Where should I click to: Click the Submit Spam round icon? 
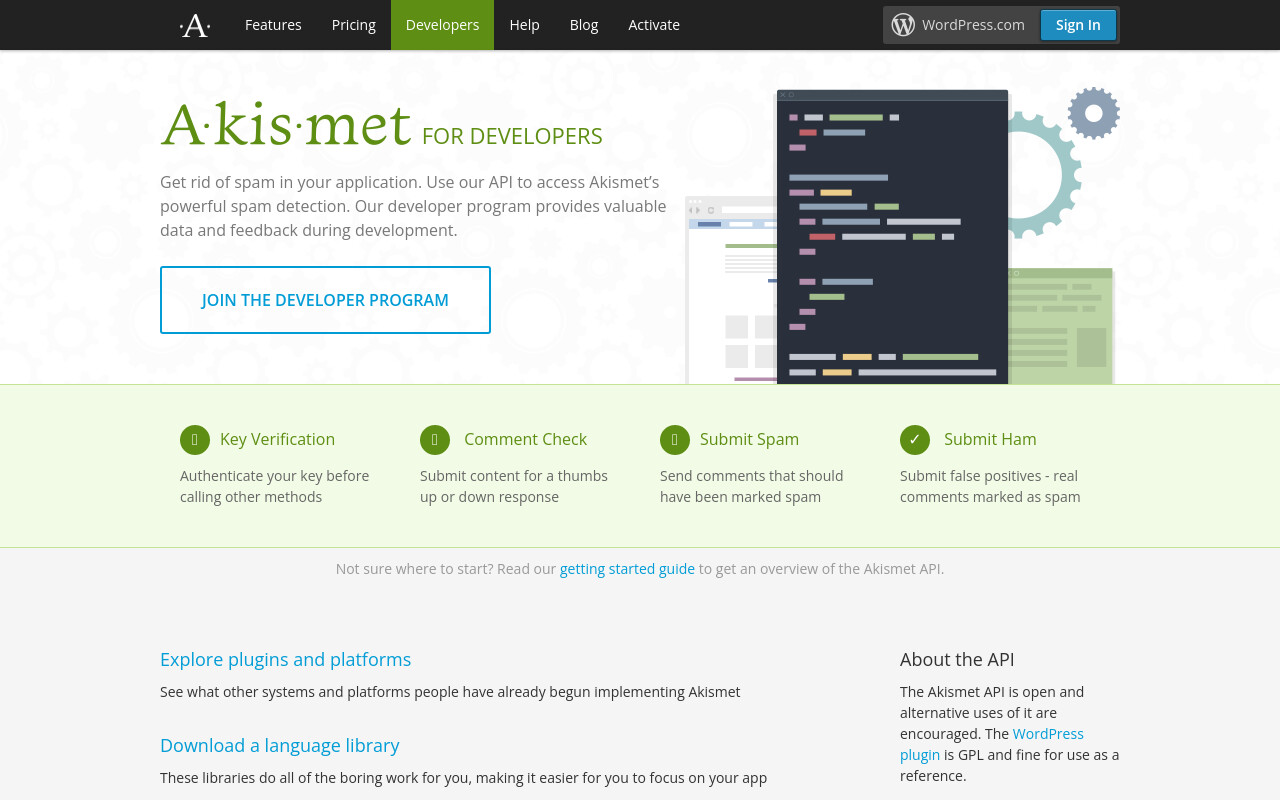click(675, 440)
